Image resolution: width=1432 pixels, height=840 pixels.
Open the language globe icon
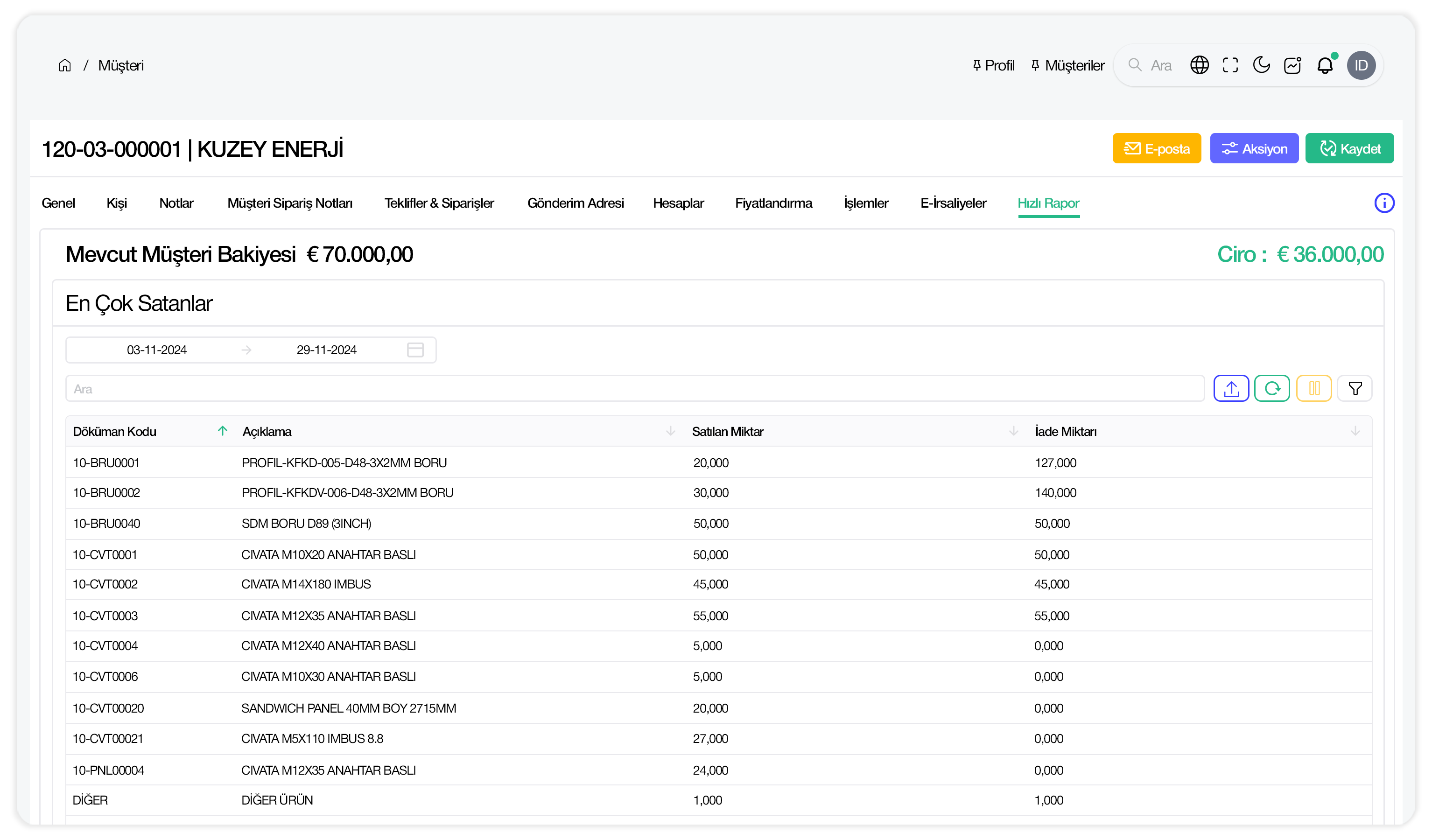coord(1199,65)
